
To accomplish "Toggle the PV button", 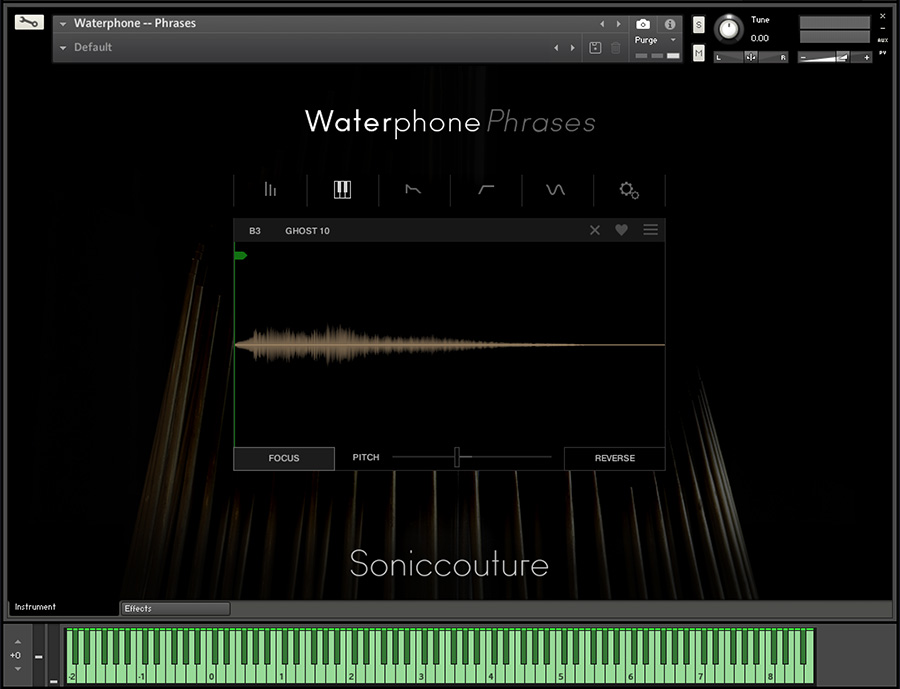I will [x=883, y=53].
